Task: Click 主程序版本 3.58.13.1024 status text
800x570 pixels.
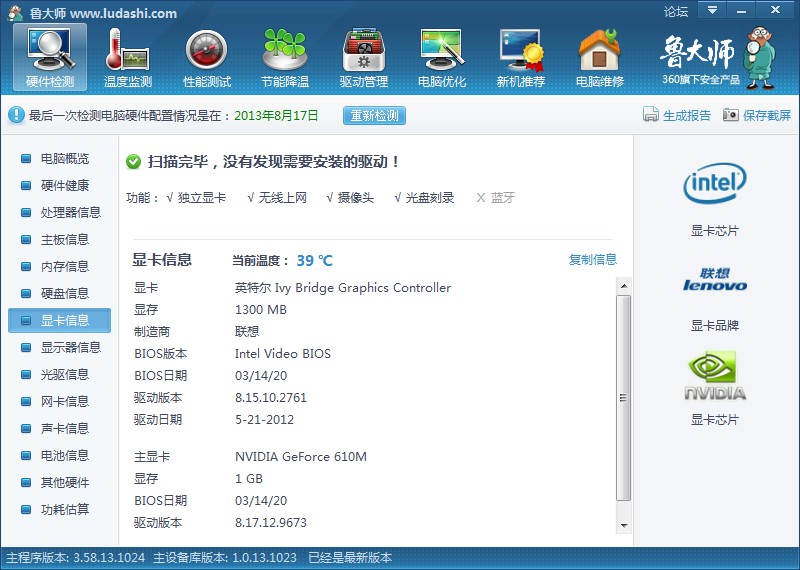Action: pos(76,558)
